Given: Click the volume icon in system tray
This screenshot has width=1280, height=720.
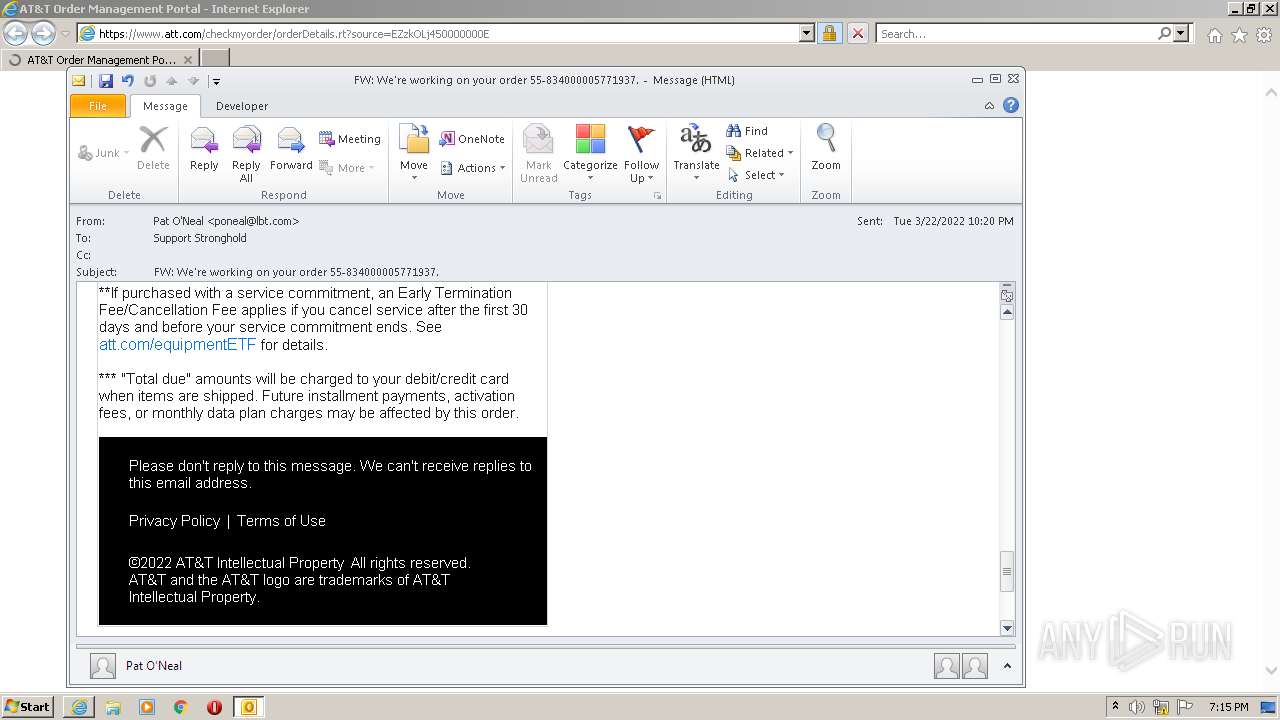Looking at the screenshot, I should pos(1137,707).
